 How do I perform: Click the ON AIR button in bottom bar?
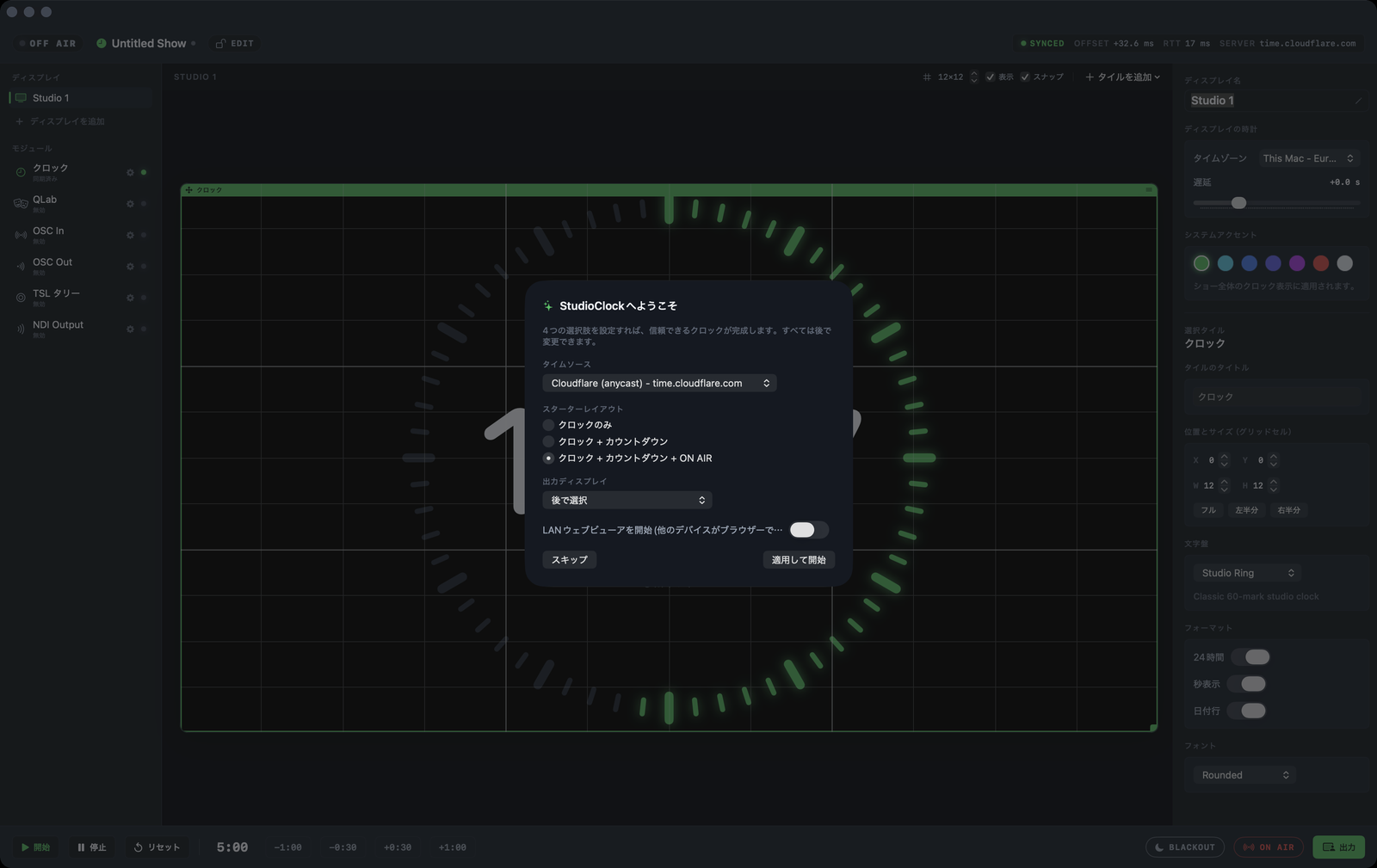point(1269,847)
